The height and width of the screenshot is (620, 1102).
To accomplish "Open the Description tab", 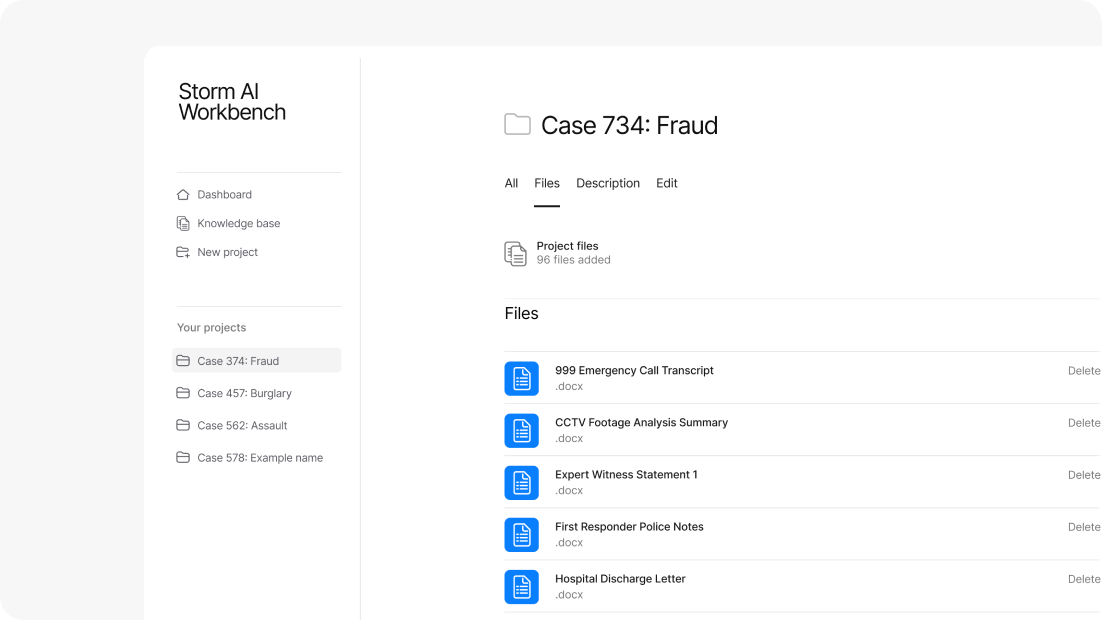I will click(x=608, y=183).
